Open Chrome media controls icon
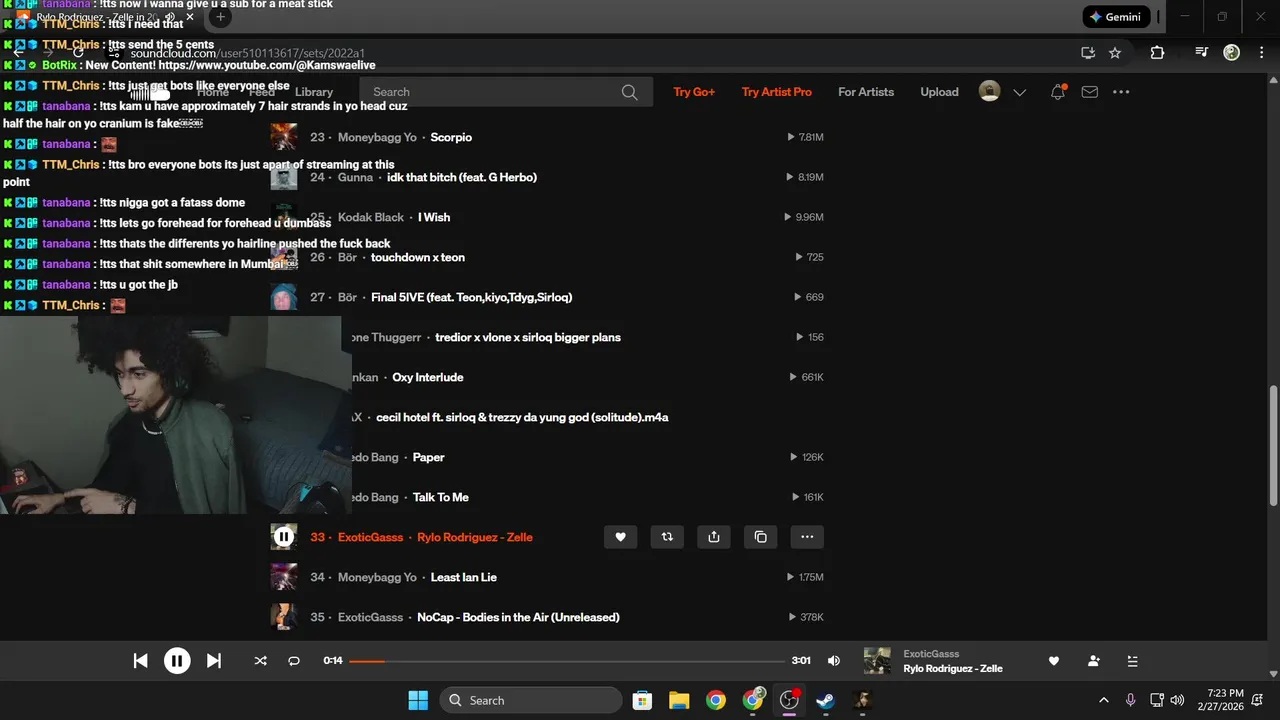Image resolution: width=1280 pixels, height=720 pixels. pos(1202,53)
